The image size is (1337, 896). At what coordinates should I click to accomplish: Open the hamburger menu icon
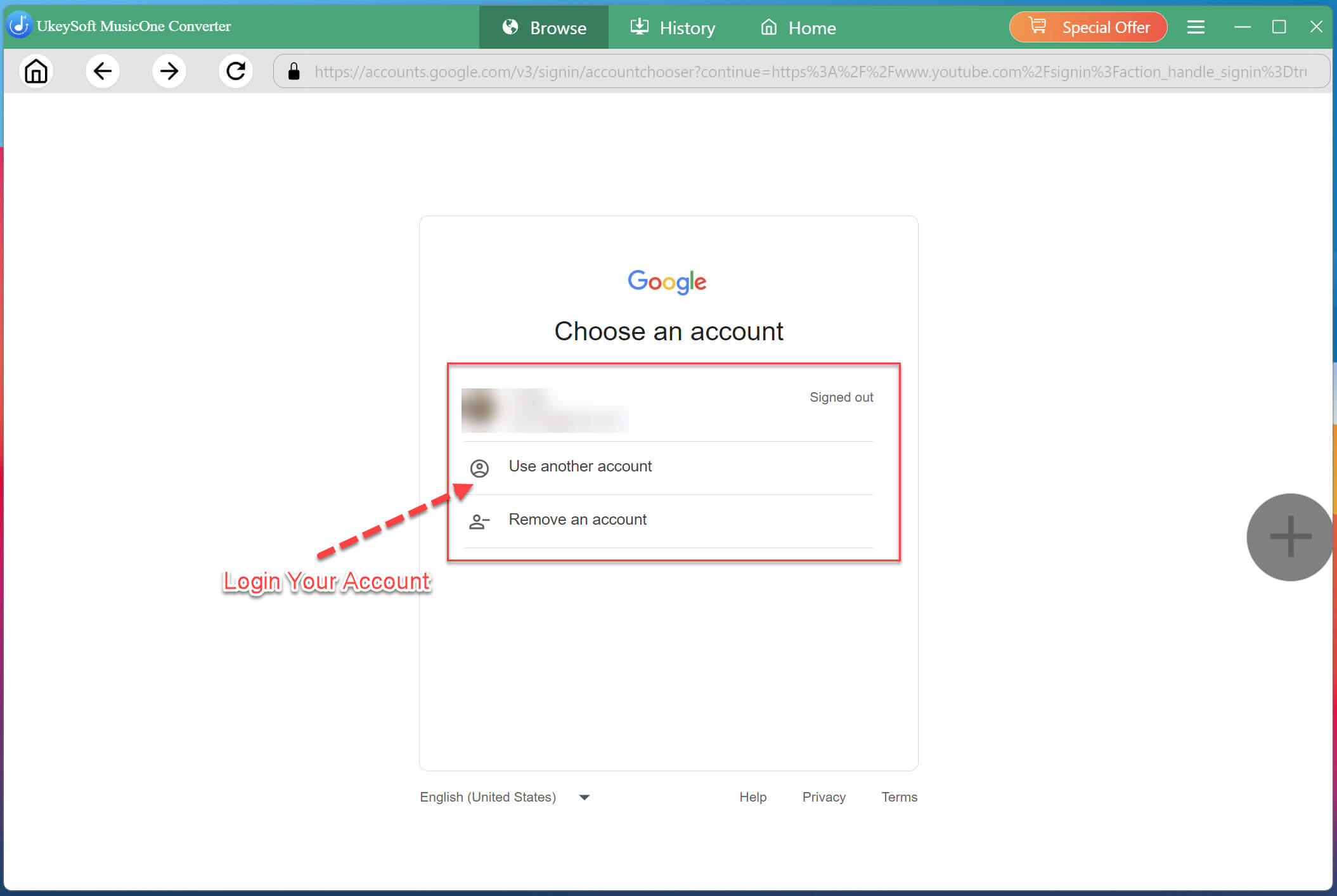1196,27
